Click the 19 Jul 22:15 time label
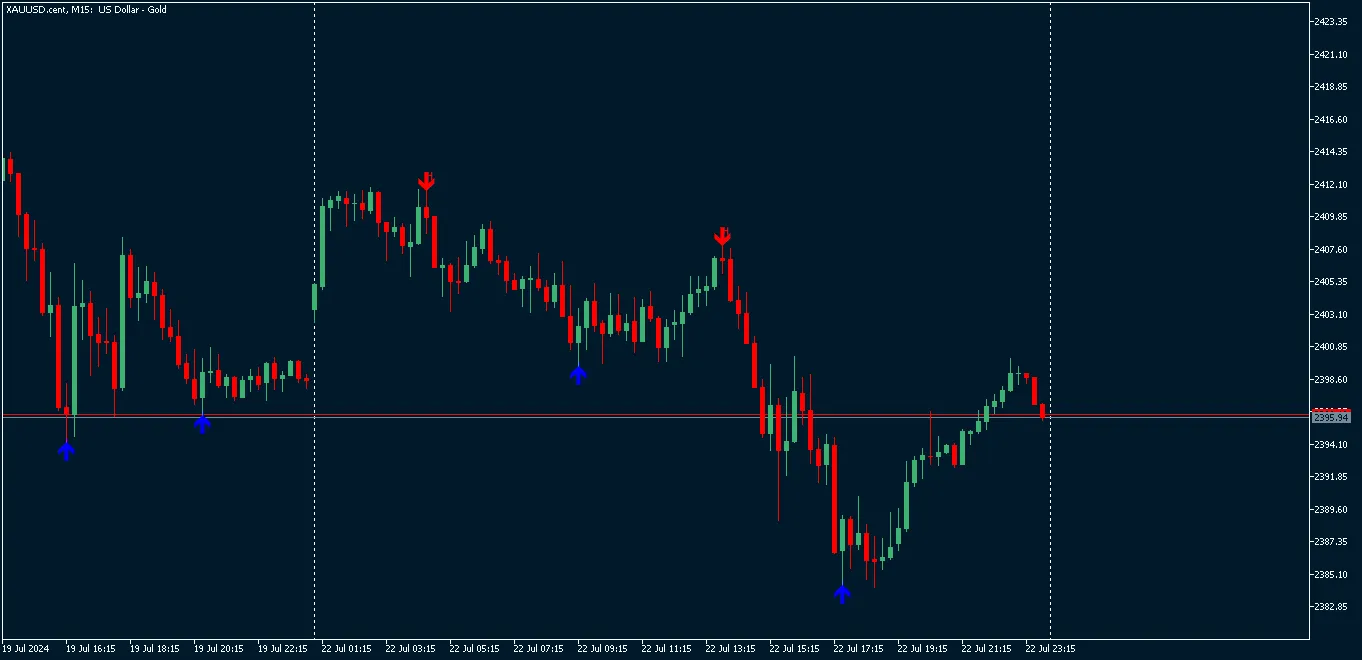 283,648
